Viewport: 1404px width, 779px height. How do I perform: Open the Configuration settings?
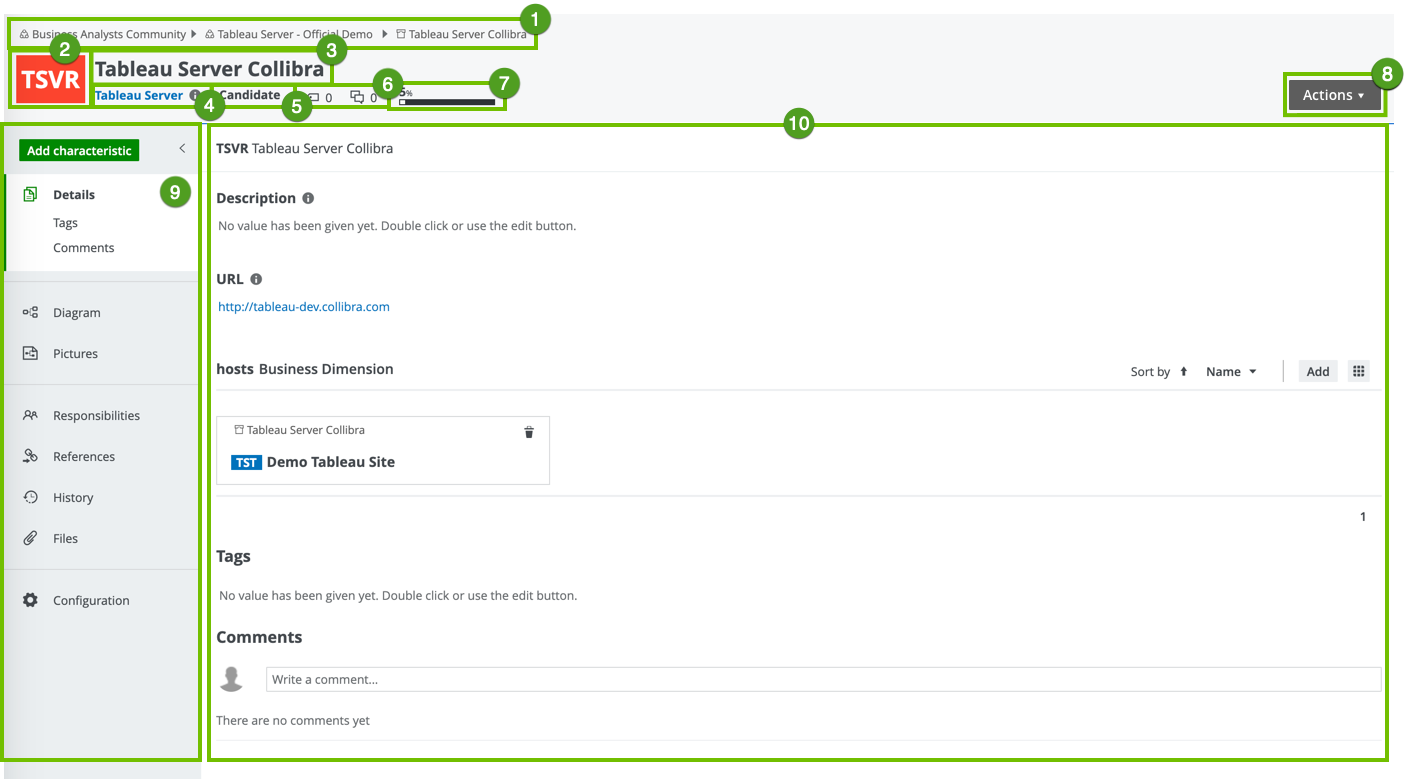90,601
